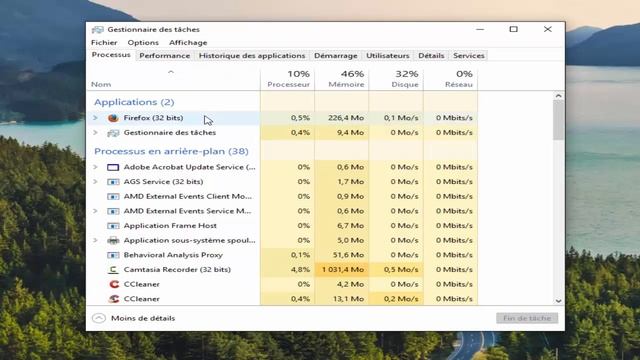Screen dimensions: 640x360
Task: Click the Camtasia Recorder icon
Action: 113,269
